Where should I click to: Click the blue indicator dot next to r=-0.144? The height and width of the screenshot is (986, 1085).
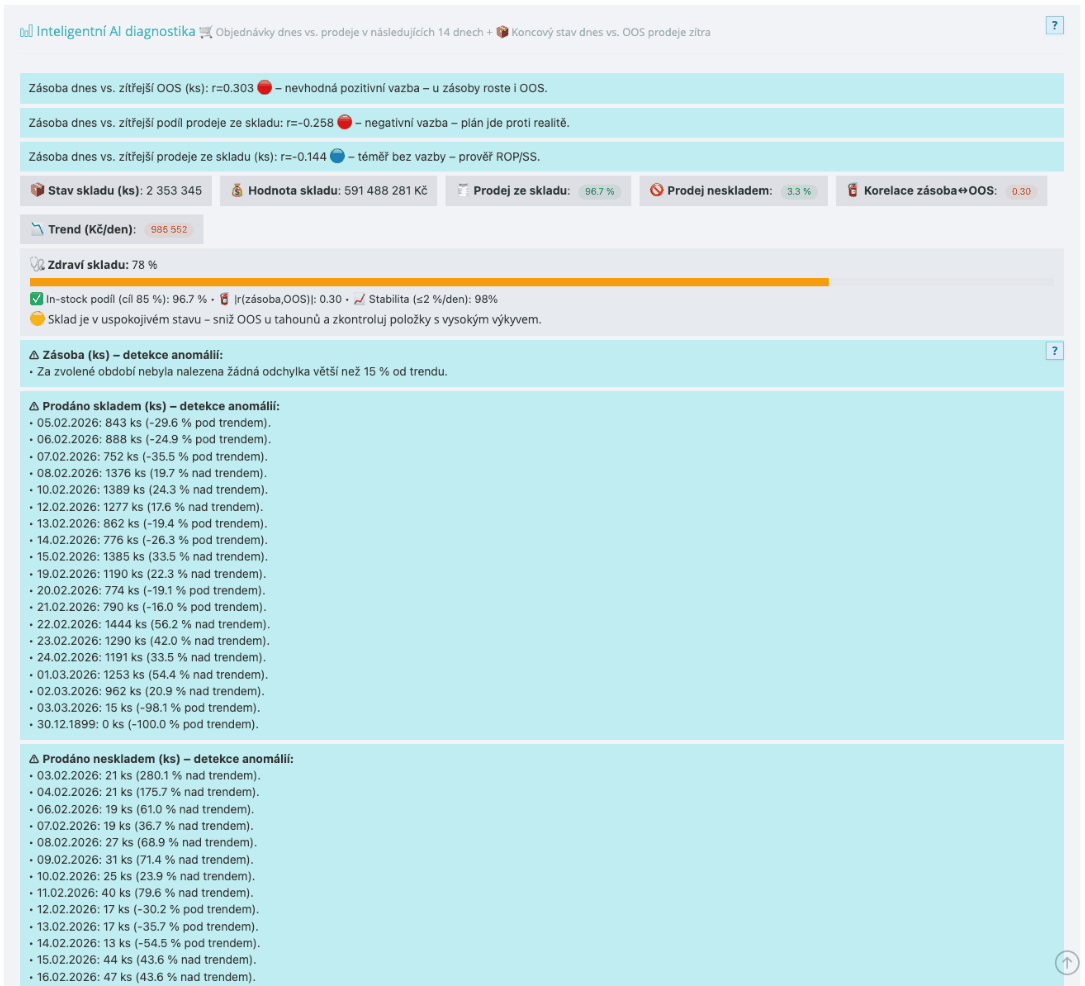click(337, 157)
